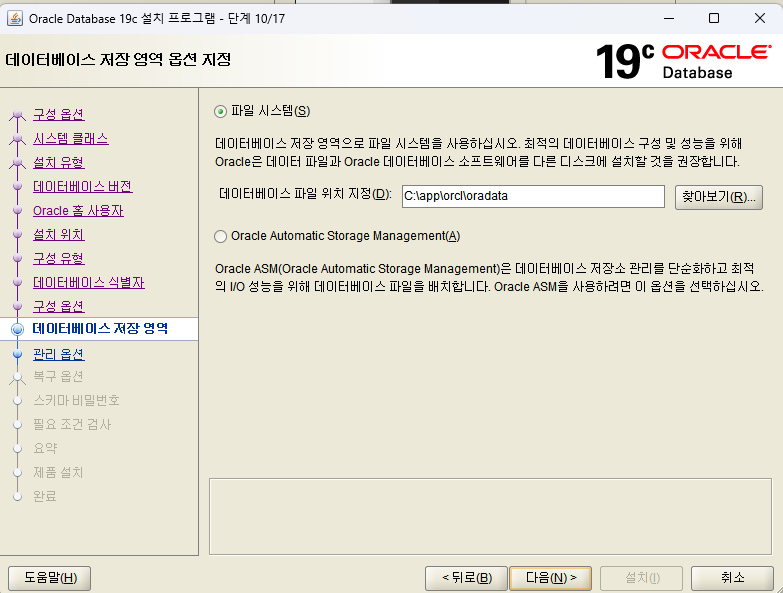
Task: Click the Oracle 19c Database logo
Action: click(684, 61)
